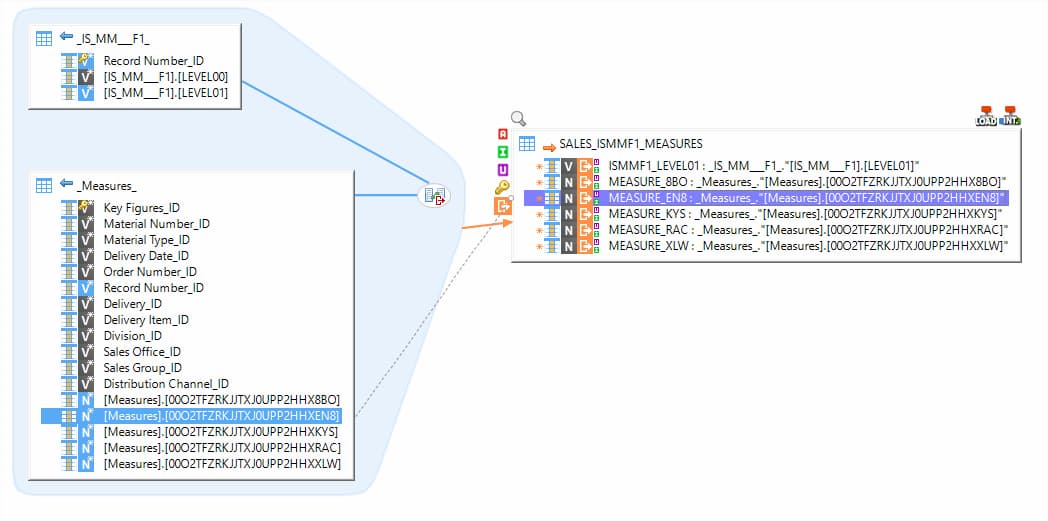1048x521 pixels.
Task: Select the Division_ID column
Action: (x=132, y=336)
